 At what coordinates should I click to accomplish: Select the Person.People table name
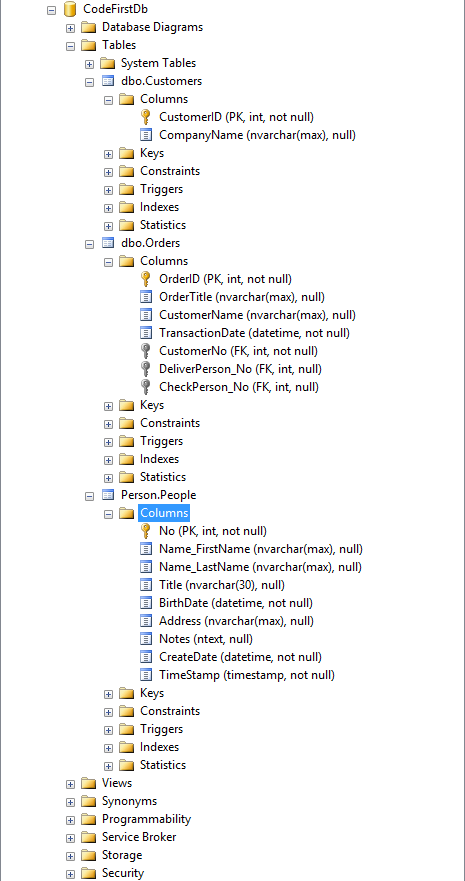pos(159,495)
